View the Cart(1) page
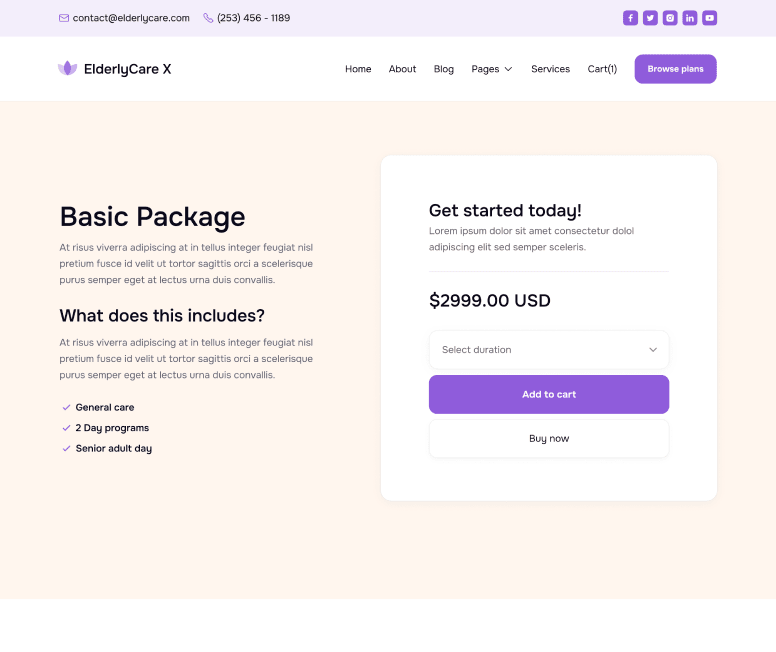The image size is (776, 652). pyautogui.click(x=602, y=69)
